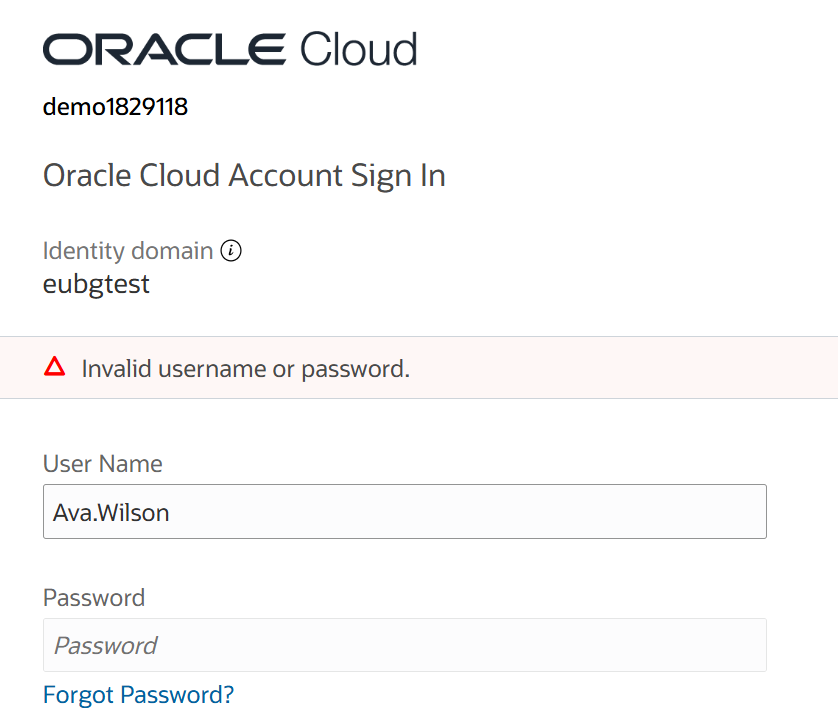The image size is (838, 717).
Task: Click the Identity domain label text
Action: click(x=127, y=251)
